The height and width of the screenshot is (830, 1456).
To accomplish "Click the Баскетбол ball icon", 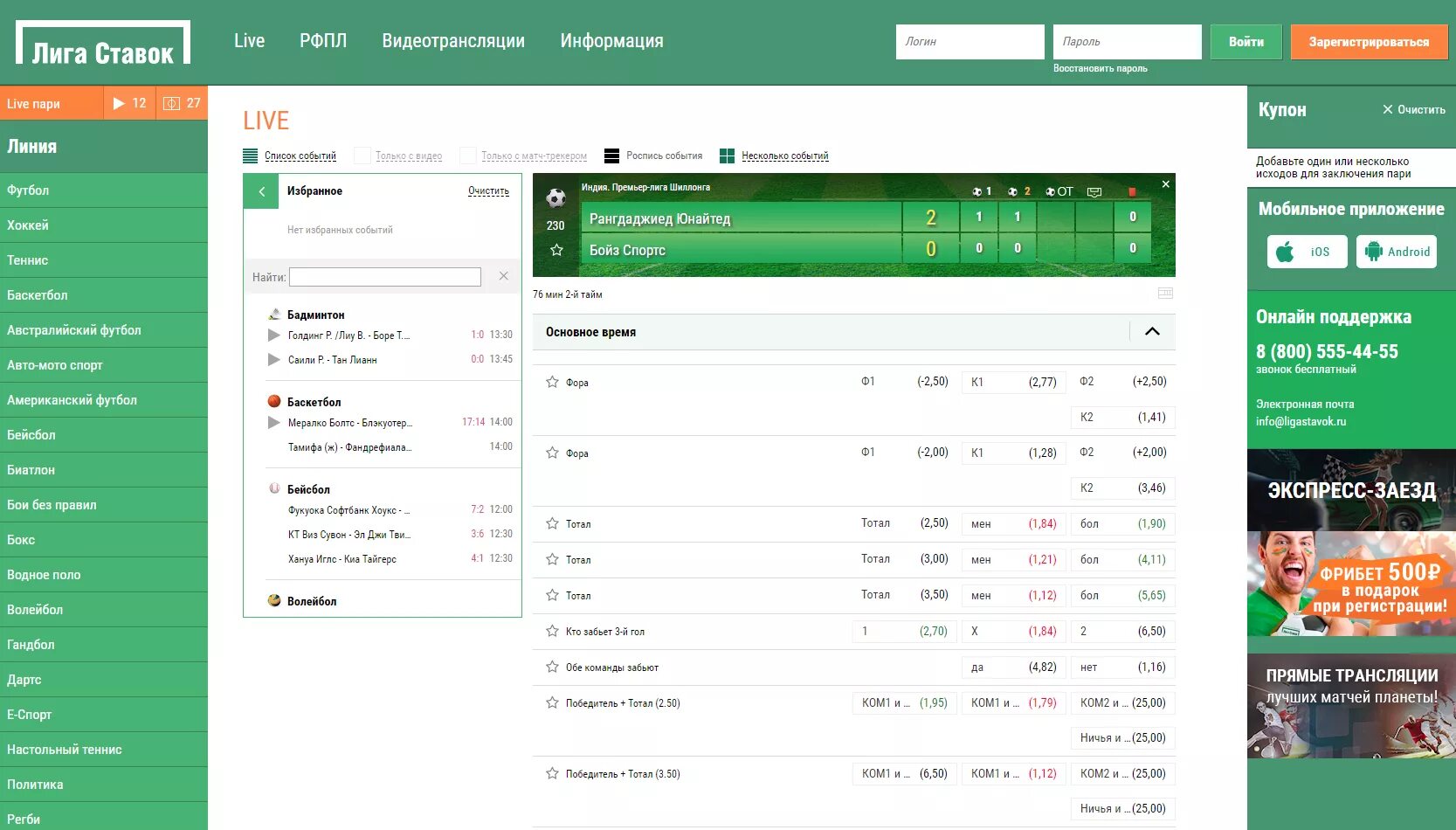I will click(x=274, y=401).
